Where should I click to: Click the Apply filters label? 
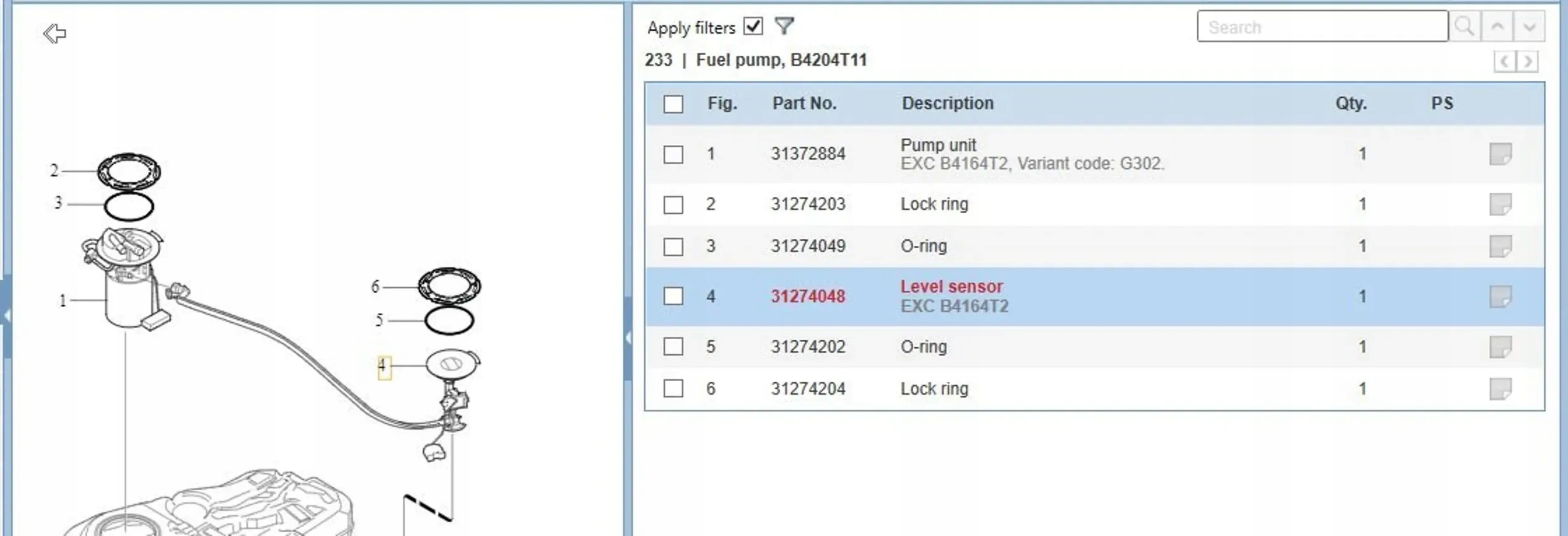pos(691,28)
